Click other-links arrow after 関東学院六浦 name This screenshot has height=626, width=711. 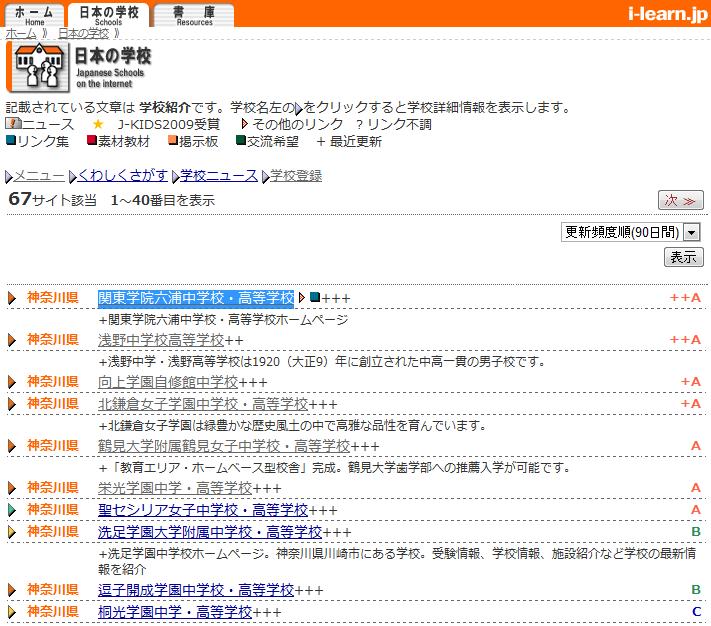[x=302, y=298]
